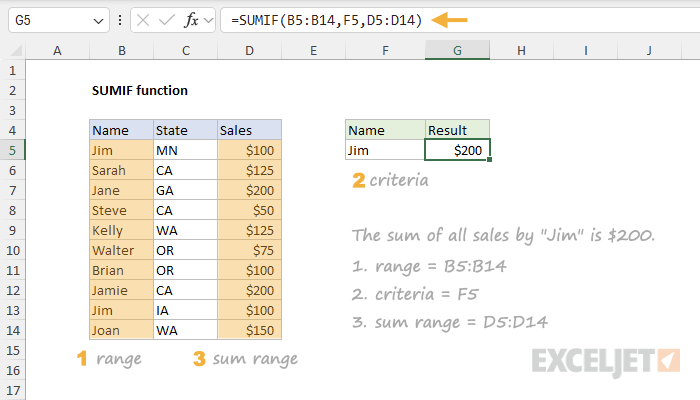
Task: Click the cell containing Walter
Action: [x=121, y=250]
